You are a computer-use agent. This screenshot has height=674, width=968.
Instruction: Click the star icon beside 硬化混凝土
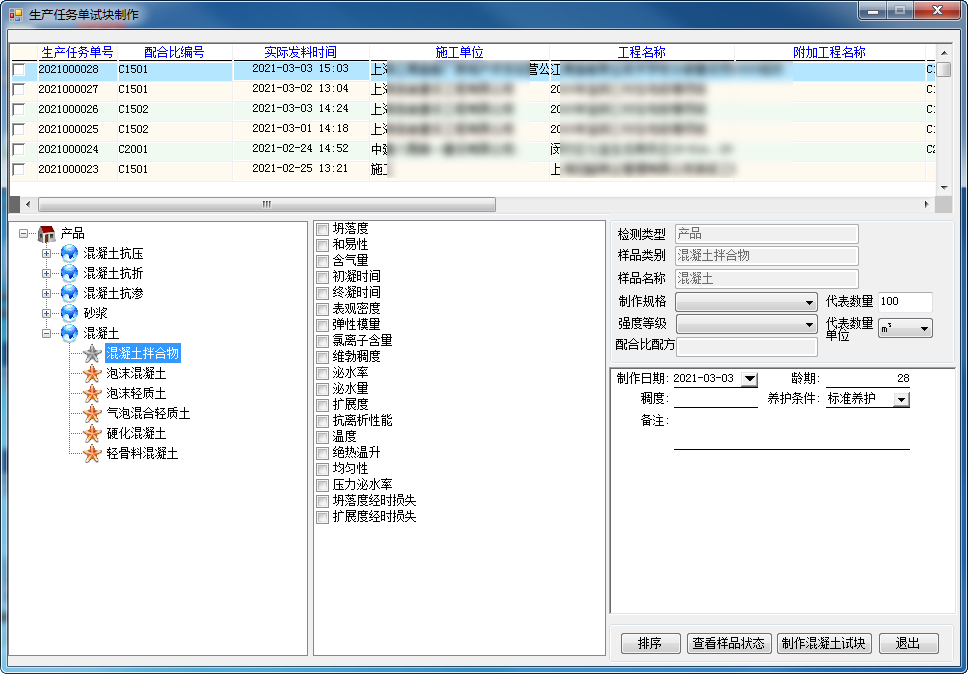(92, 433)
